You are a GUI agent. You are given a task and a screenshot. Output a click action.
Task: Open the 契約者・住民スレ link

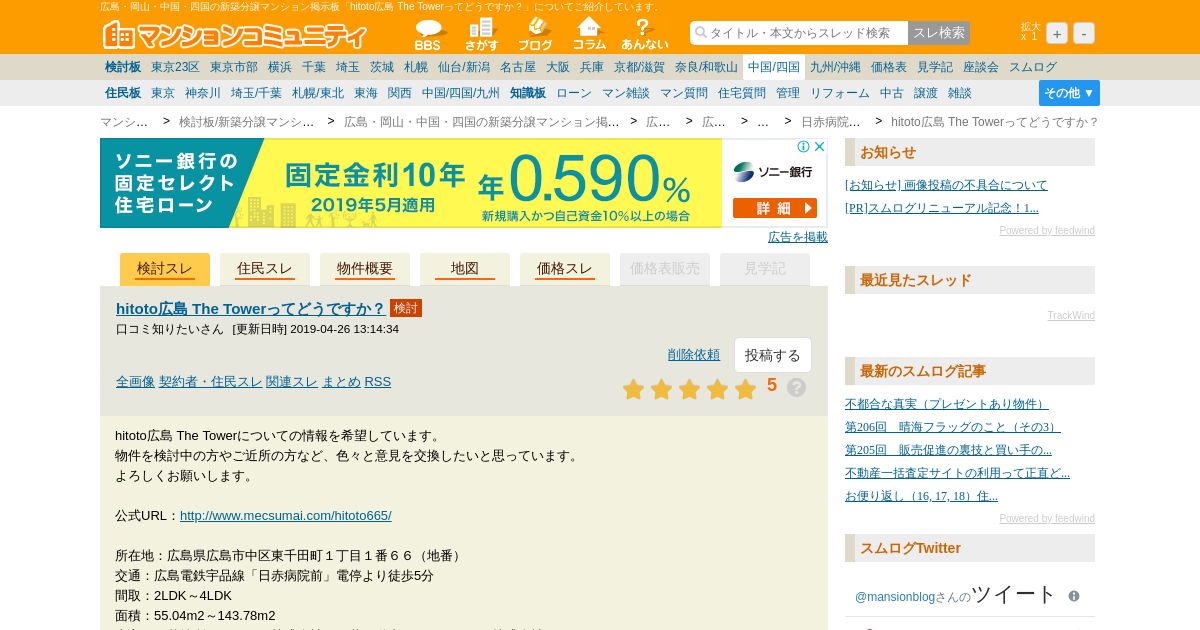(210, 381)
